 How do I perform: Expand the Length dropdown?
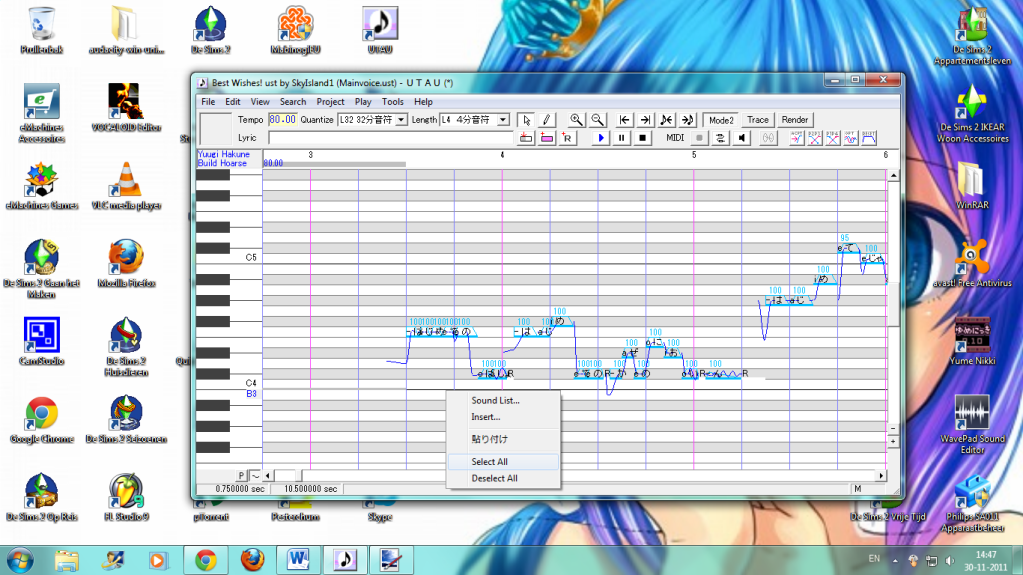click(503, 120)
